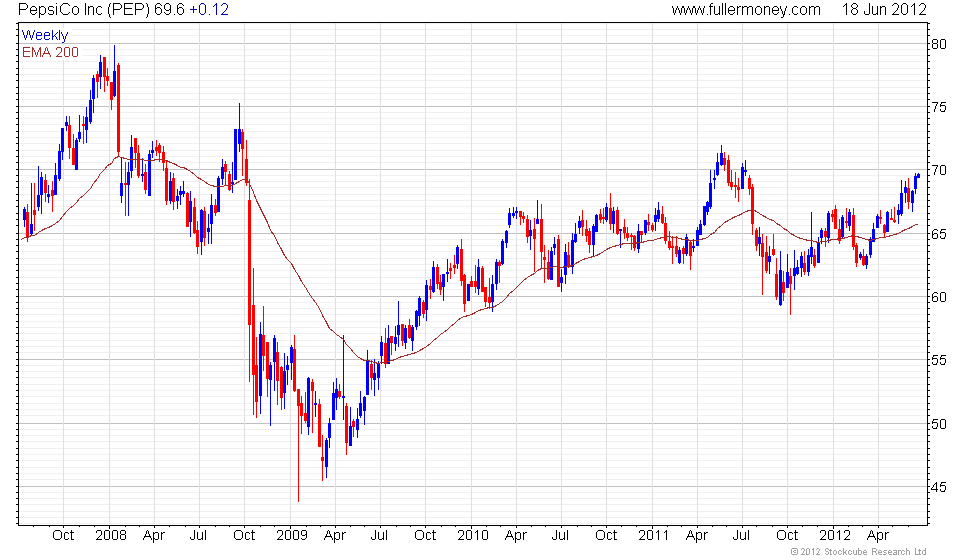Click the early 2009 low candlestick near 44
Viewport: 980px width, 560px height.
point(299,445)
